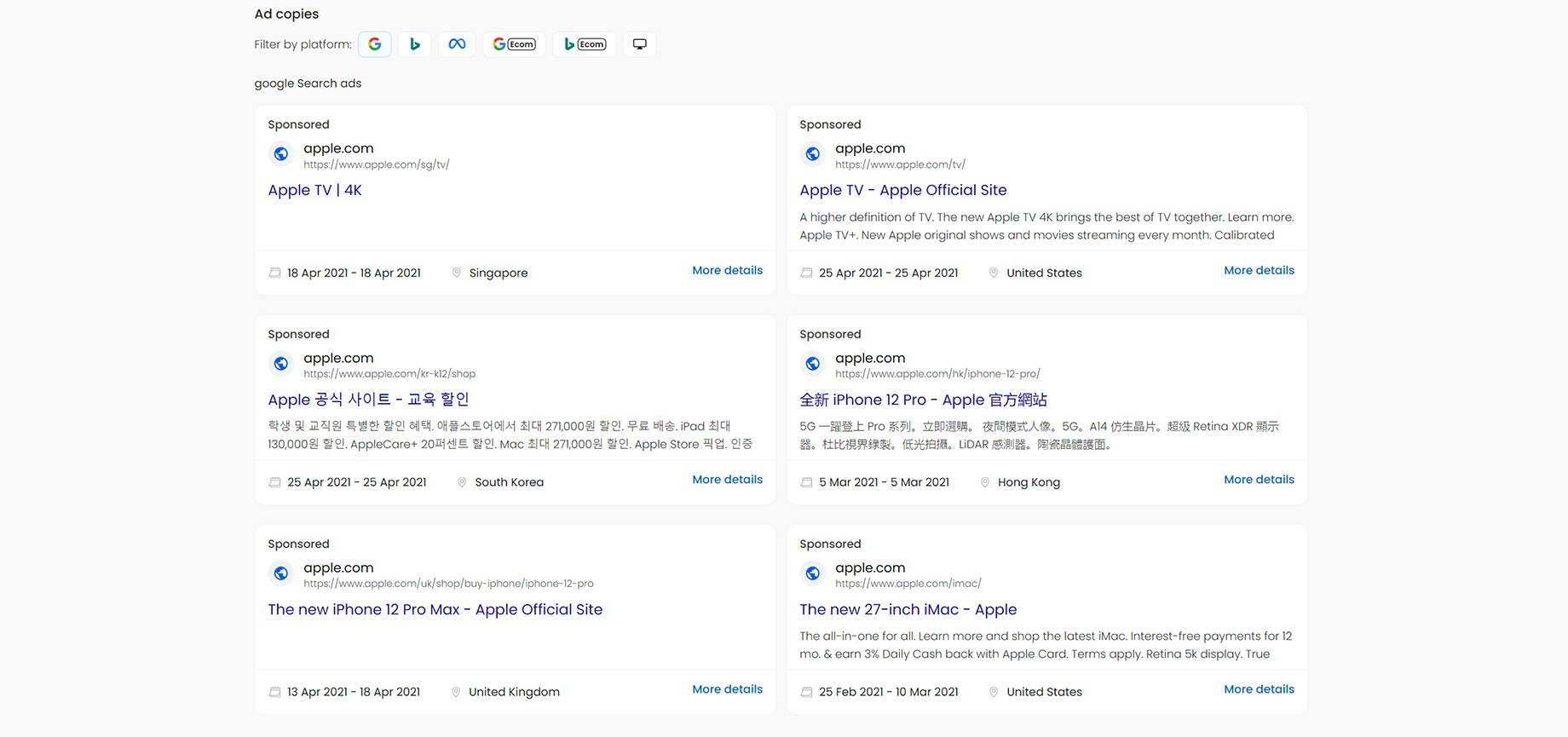Click location pin next to South Korea
Viewport: 1568px width, 737px height.
pos(462,483)
